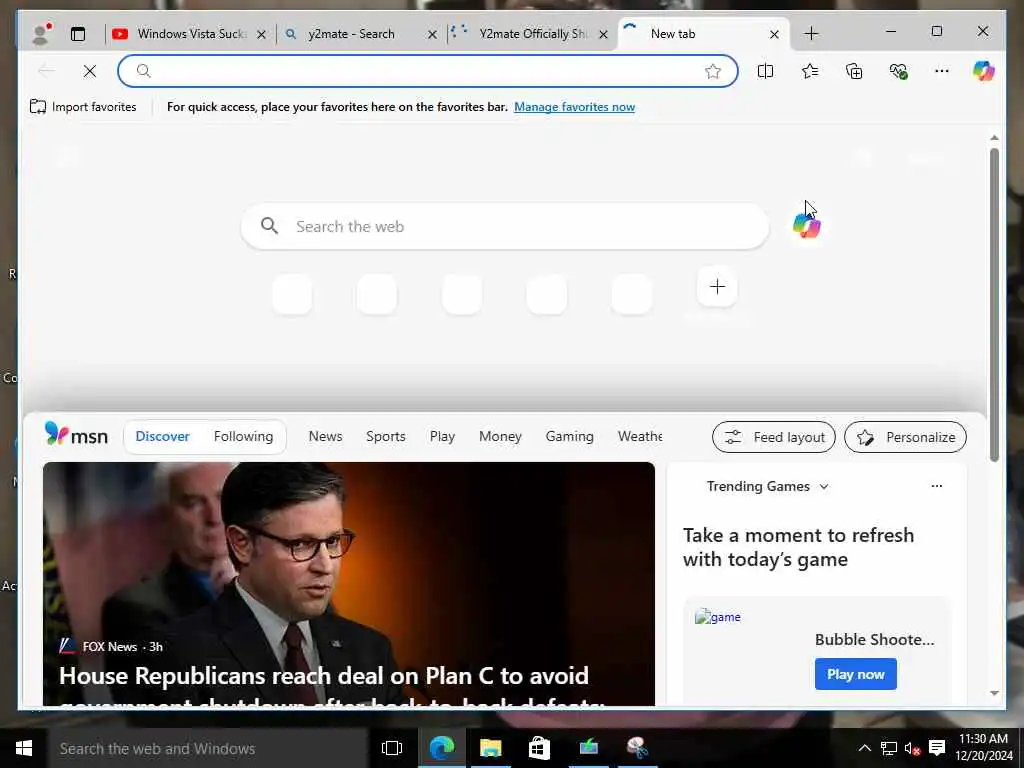Open the Edge profile icon
The width and height of the screenshot is (1024, 768).
coord(42,33)
